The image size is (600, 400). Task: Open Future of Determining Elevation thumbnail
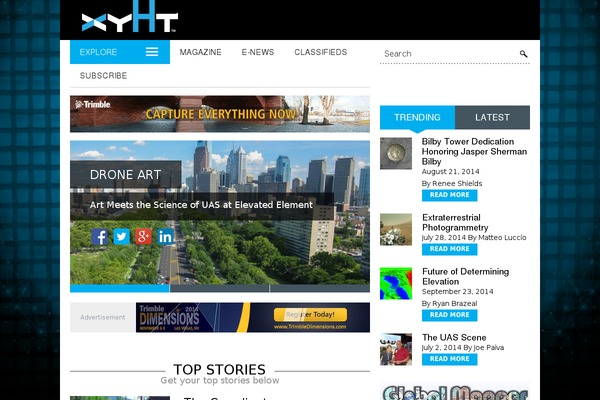coord(396,283)
